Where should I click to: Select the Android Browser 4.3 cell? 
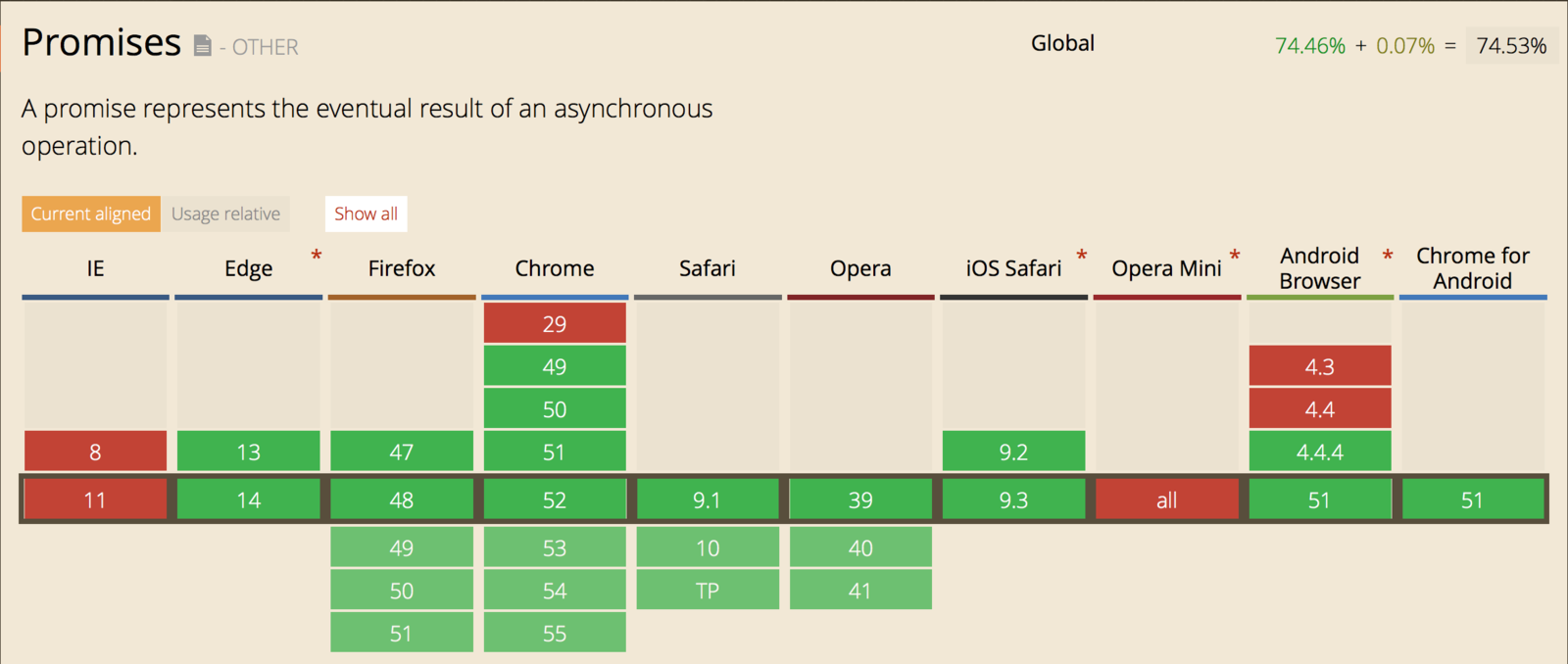[1320, 366]
